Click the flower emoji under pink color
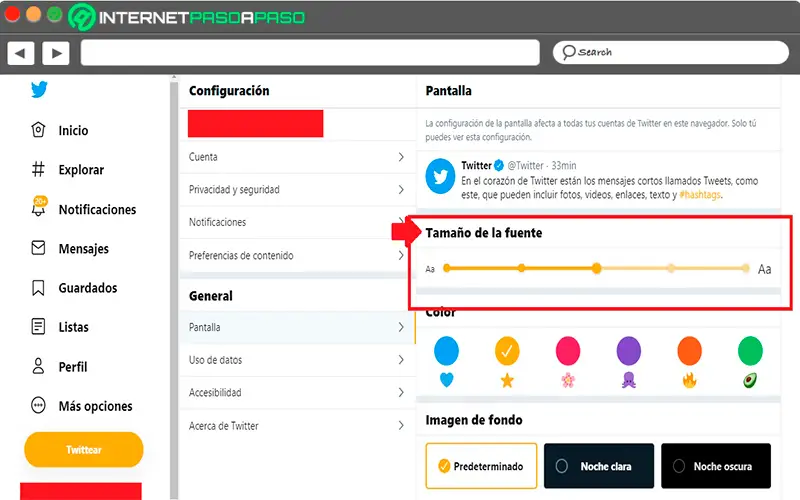This screenshot has width=800, height=500. 568,380
